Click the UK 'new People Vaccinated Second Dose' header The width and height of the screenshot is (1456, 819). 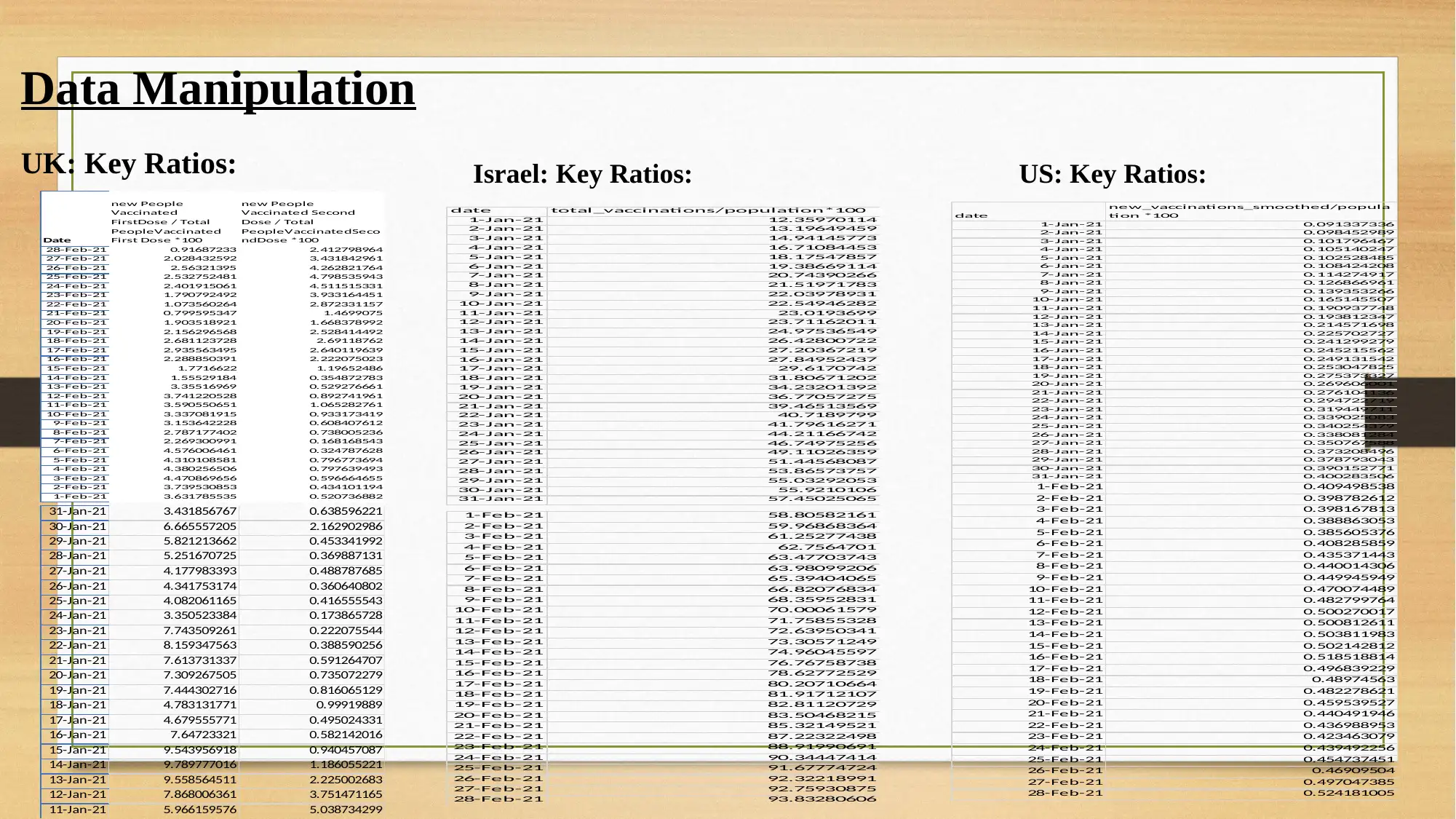[x=311, y=222]
